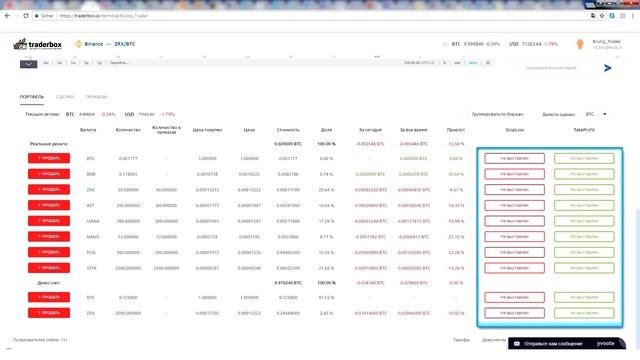Click Продать for the AST row

pos(49,205)
